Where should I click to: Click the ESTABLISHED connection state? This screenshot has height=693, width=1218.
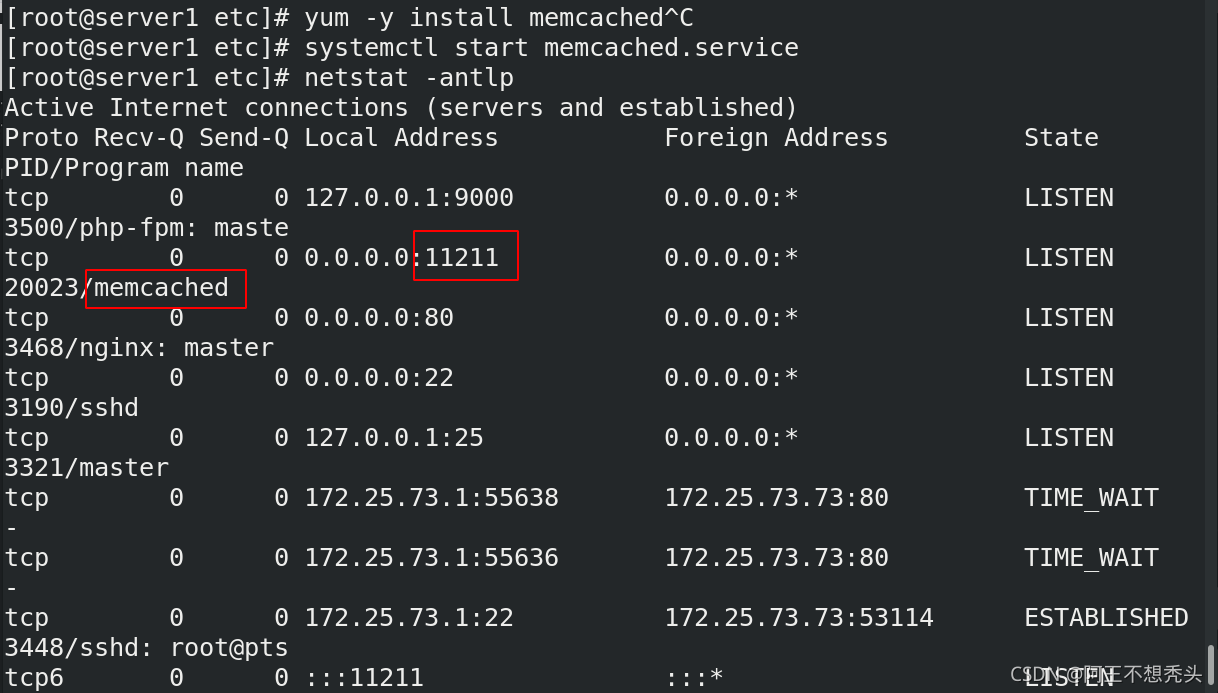pyautogui.click(x=1106, y=618)
